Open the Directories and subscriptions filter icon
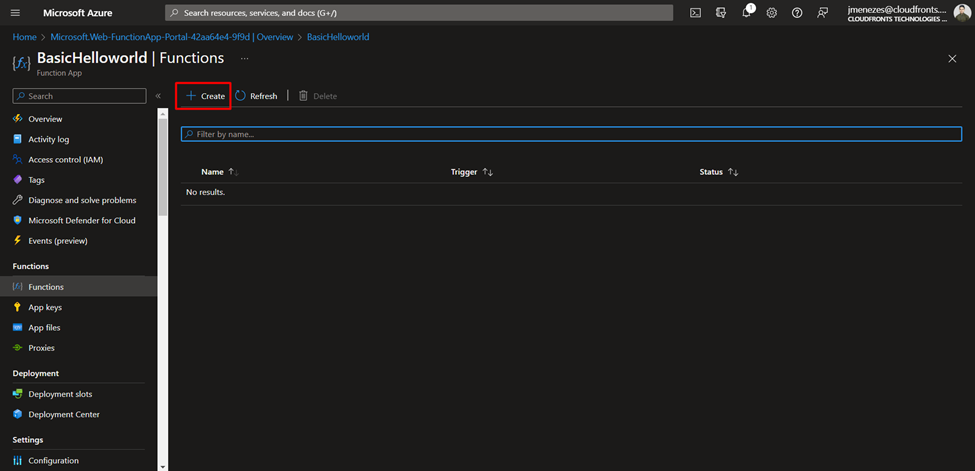Image resolution: width=975 pixels, height=471 pixels. [721, 12]
